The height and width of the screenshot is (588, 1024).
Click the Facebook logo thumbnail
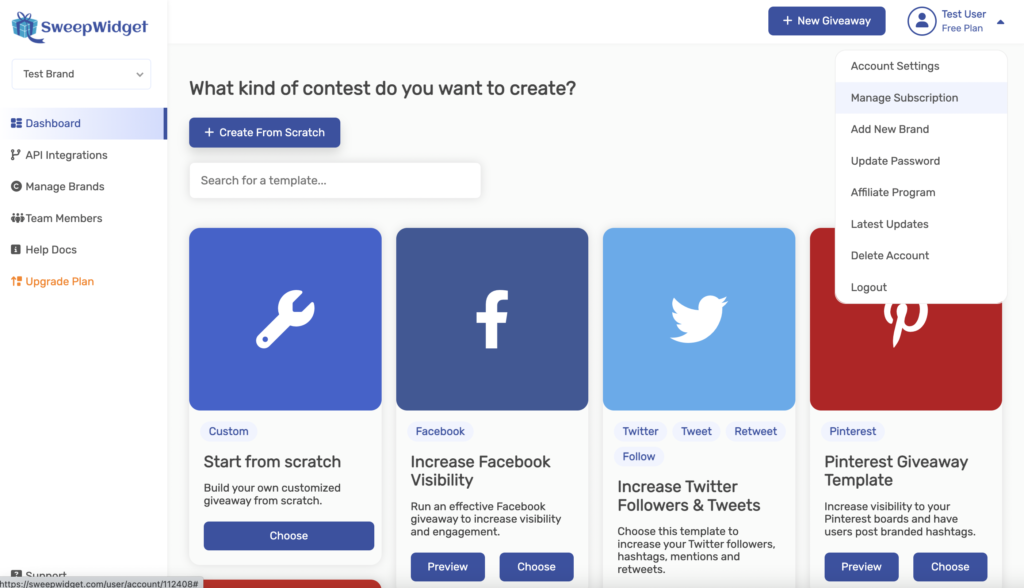(492, 319)
